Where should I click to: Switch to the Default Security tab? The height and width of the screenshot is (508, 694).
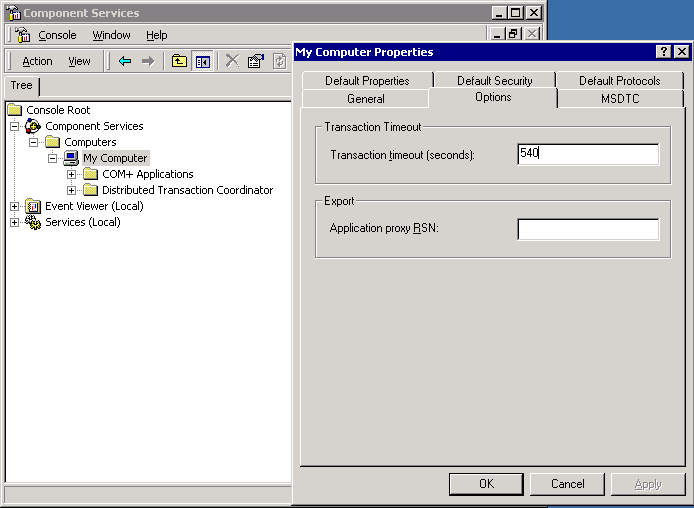pyautogui.click(x=494, y=81)
